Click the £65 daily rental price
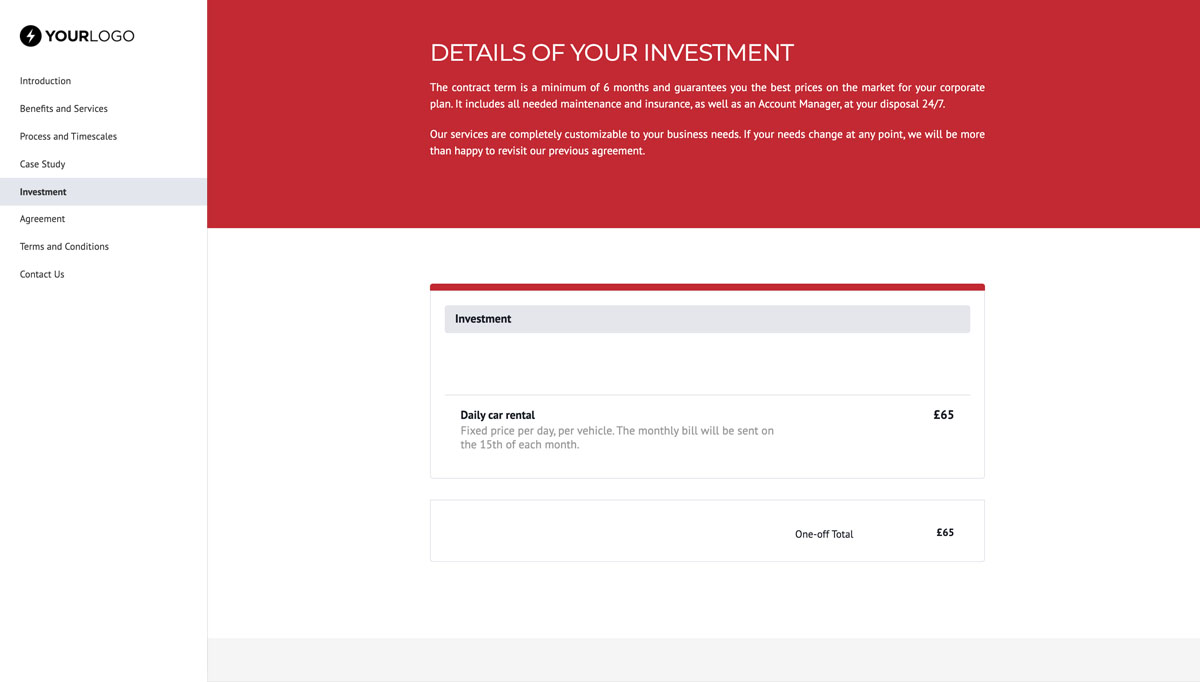The height and width of the screenshot is (682, 1200). coord(943,415)
